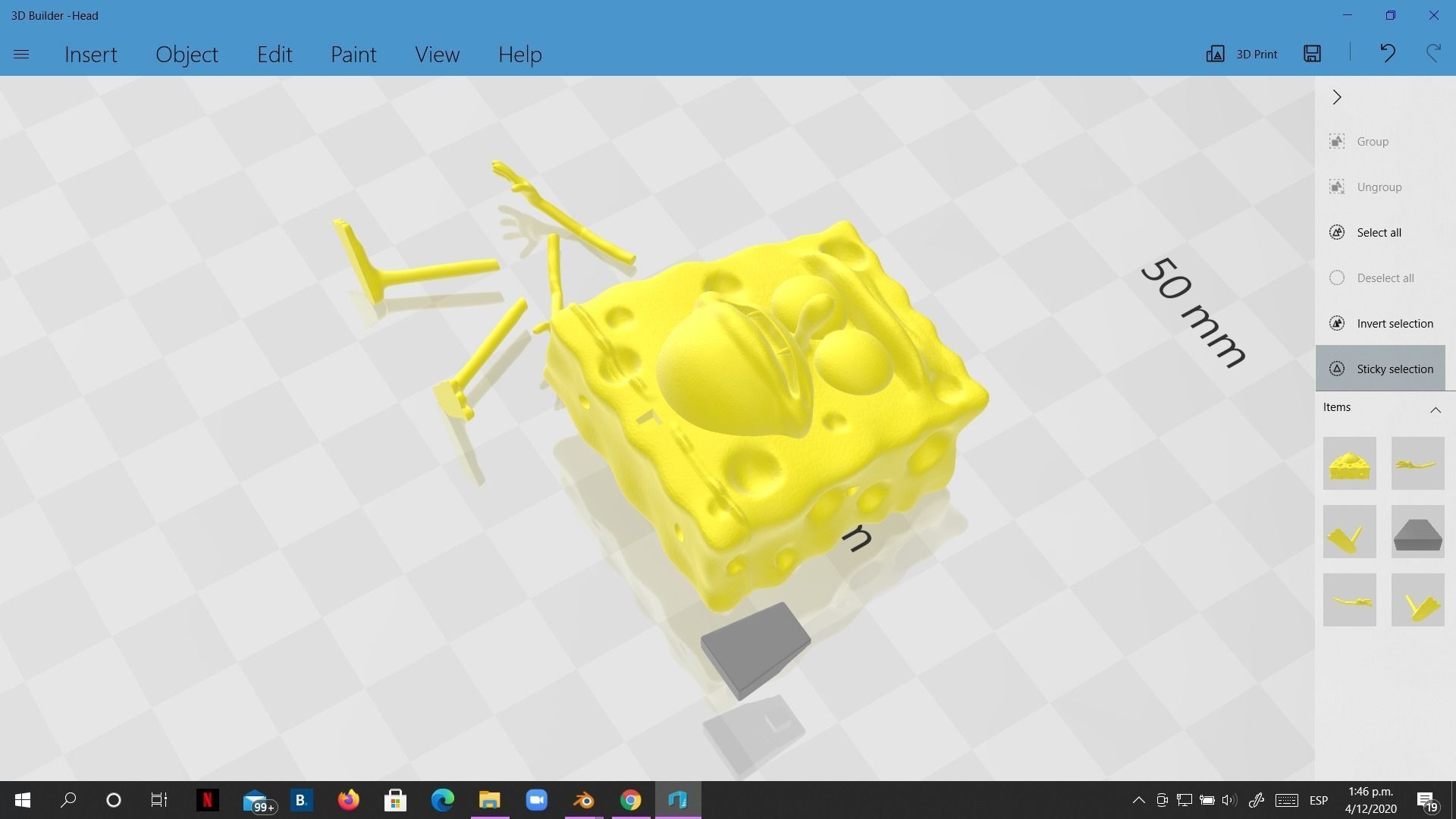The width and height of the screenshot is (1456, 819).
Task: Open the Paint menu
Action: 353,55
